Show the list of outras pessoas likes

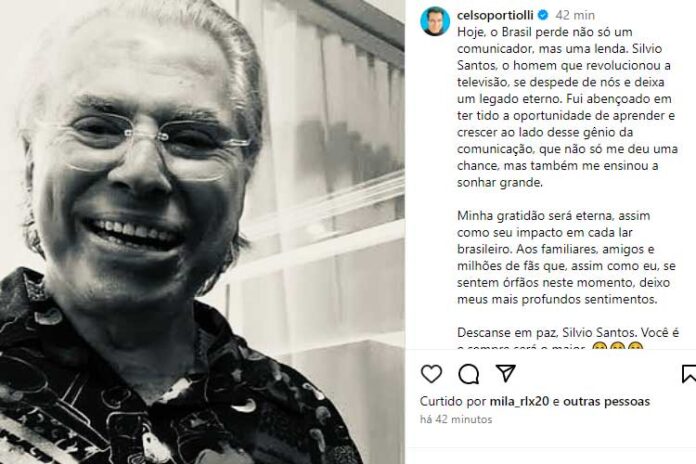606,401
